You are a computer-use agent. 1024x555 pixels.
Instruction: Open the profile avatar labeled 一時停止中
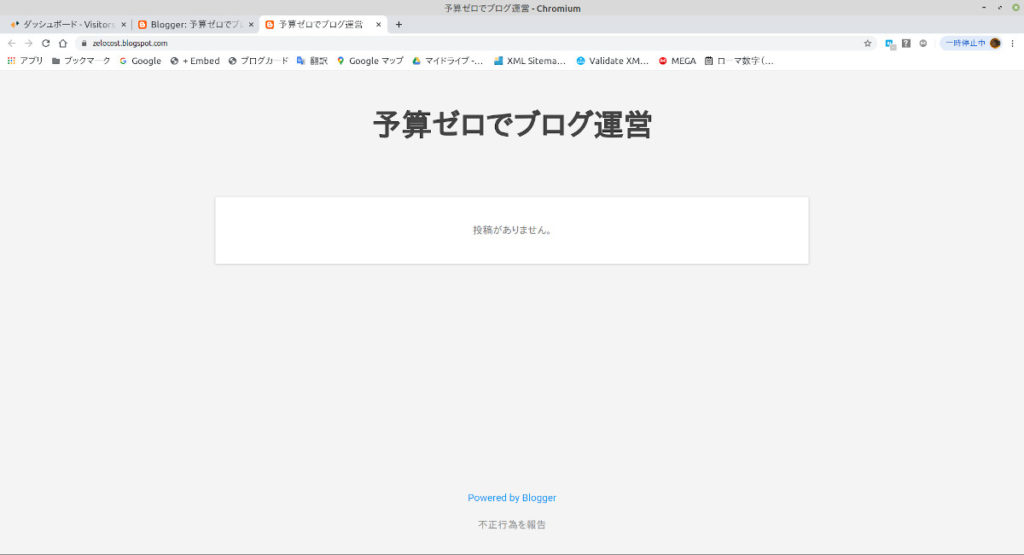pyautogui.click(x=972, y=43)
